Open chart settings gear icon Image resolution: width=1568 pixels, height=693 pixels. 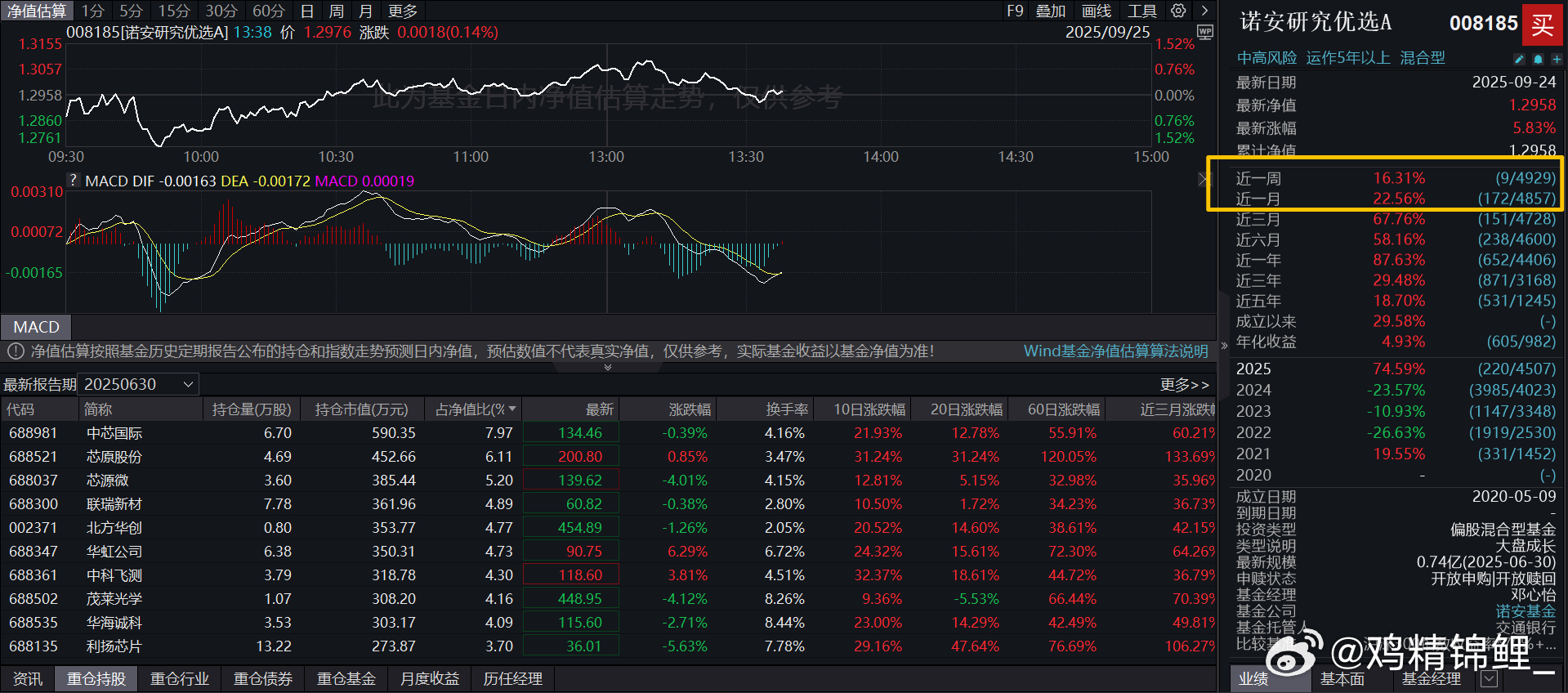pos(1177,11)
